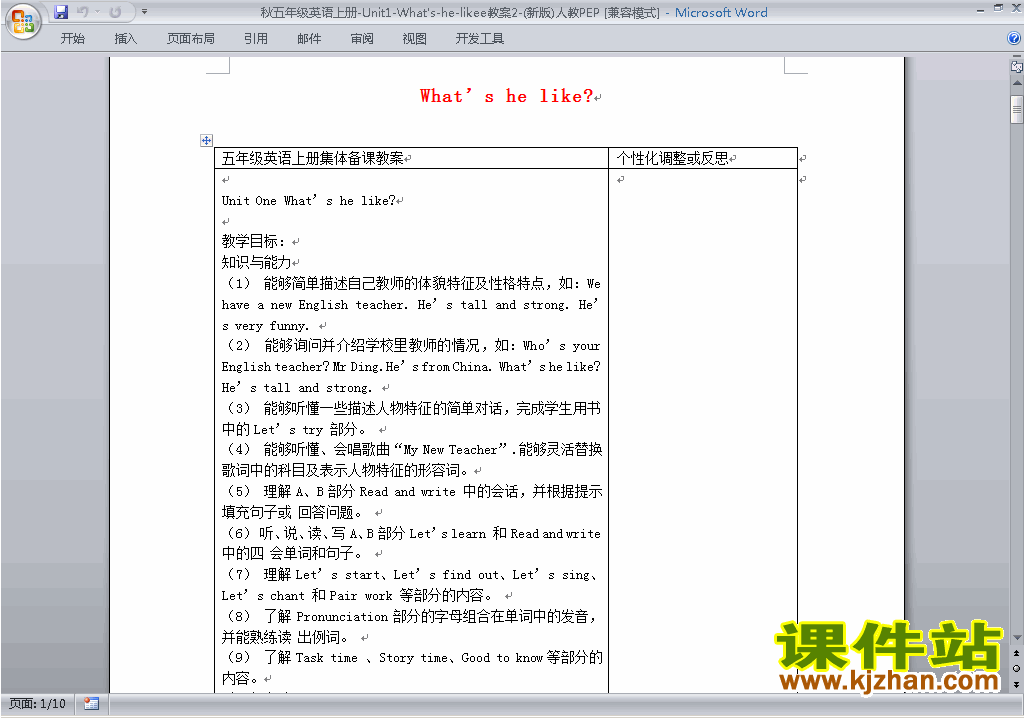
Task: Toggle the ruler icon above the vertical scrollbar
Action: 1017,66
